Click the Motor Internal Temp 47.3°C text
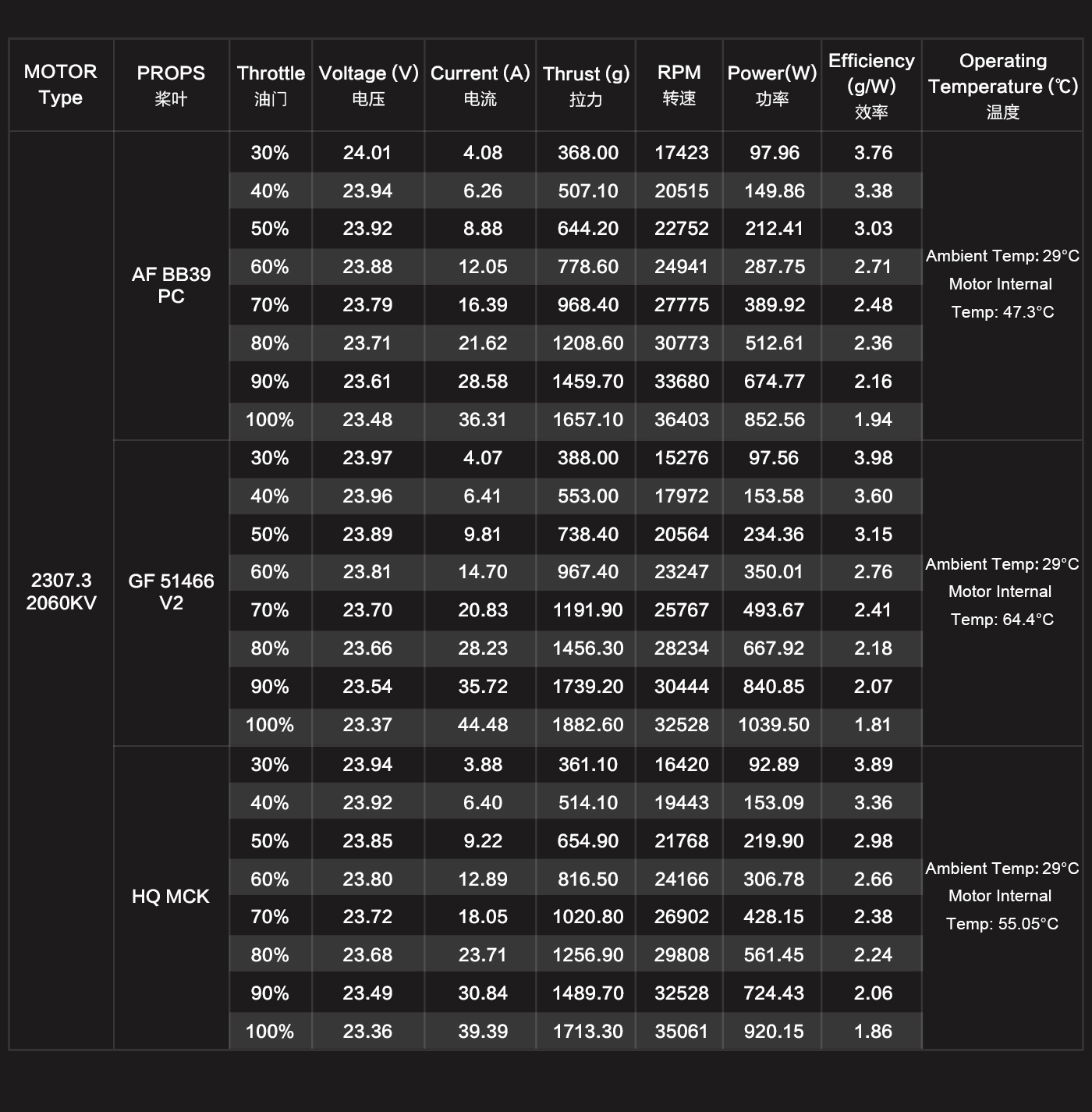 coord(1002,298)
